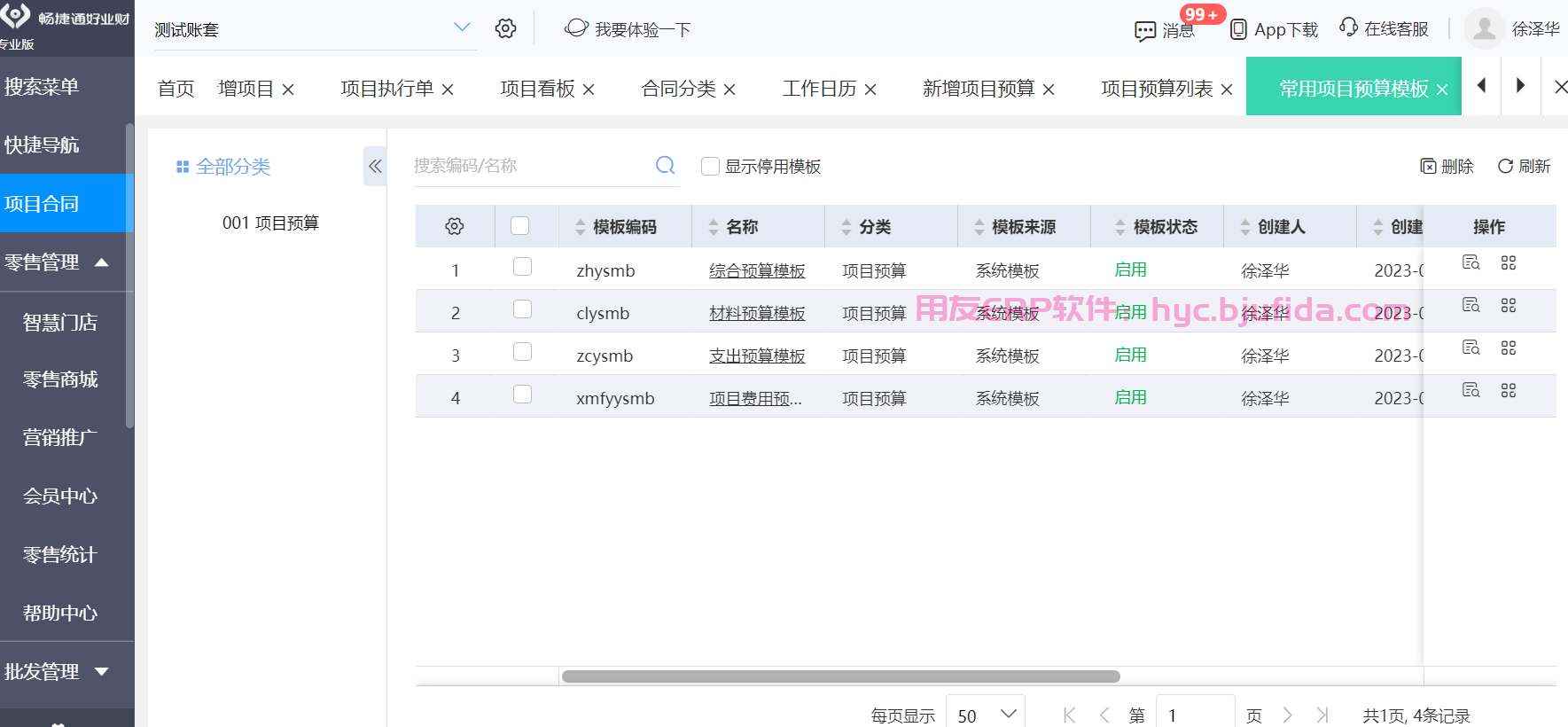Click the user avatar for 徐泽华

(1484, 28)
